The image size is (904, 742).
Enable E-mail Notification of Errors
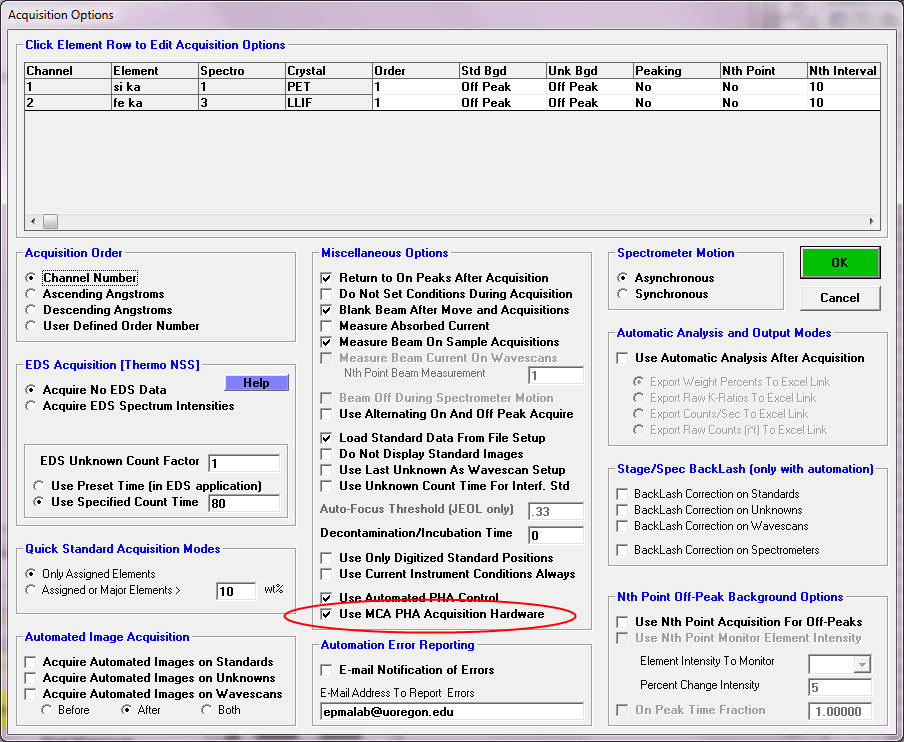point(326,670)
